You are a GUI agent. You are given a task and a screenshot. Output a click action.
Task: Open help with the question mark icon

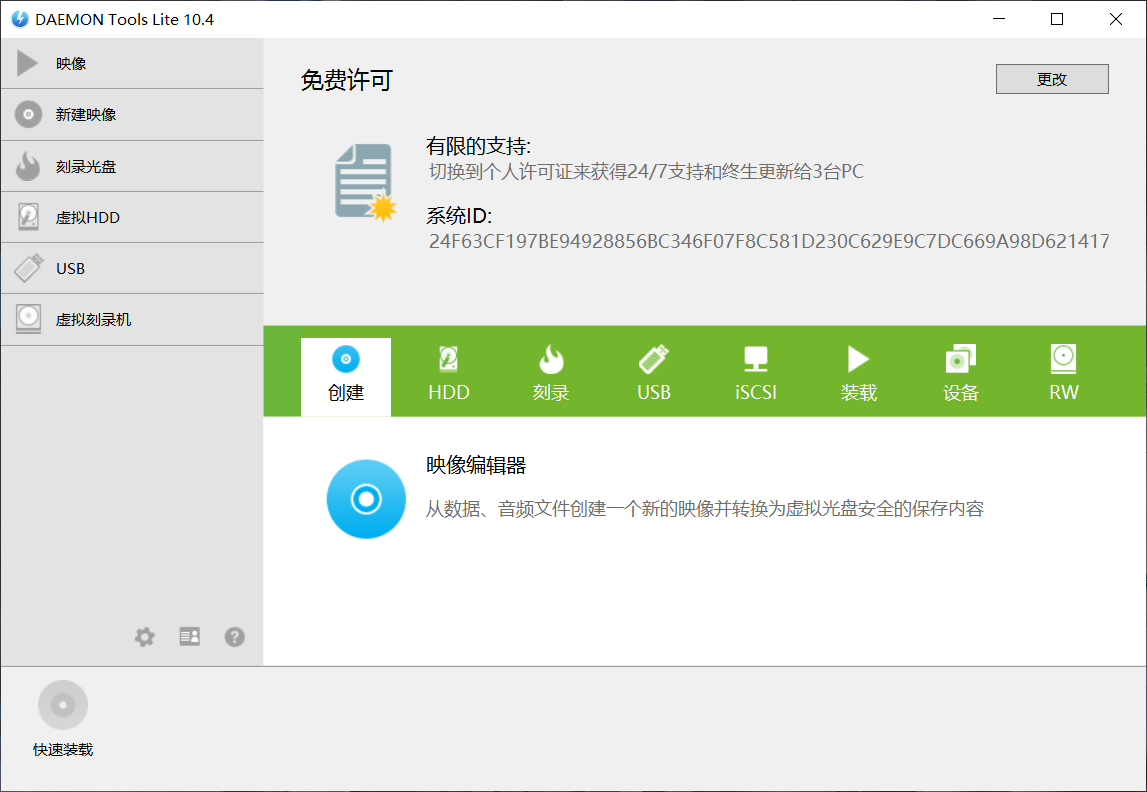(x=234, y=637)
